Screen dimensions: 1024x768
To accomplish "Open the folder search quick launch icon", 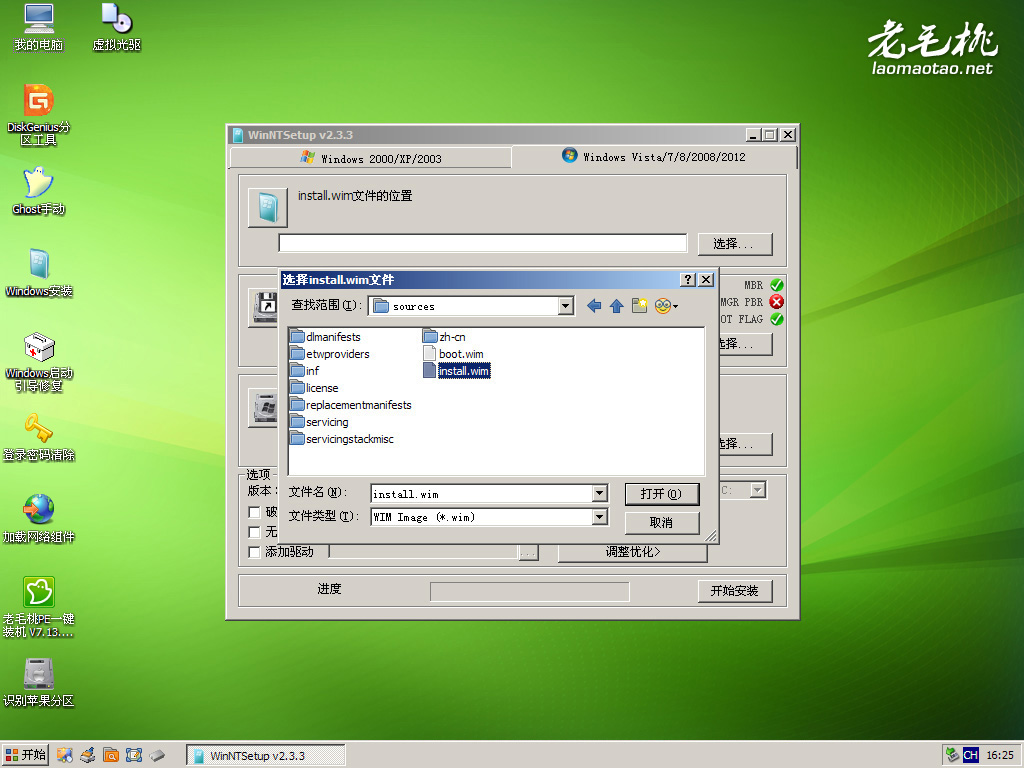I will click(111, 756).
